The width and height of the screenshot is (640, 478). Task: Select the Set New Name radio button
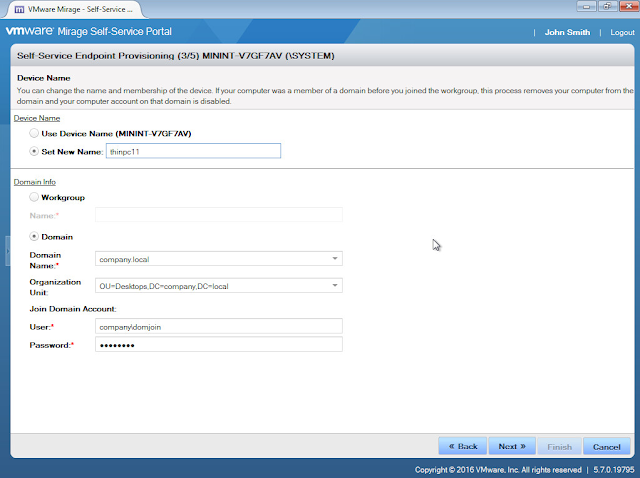coord(34,151)
